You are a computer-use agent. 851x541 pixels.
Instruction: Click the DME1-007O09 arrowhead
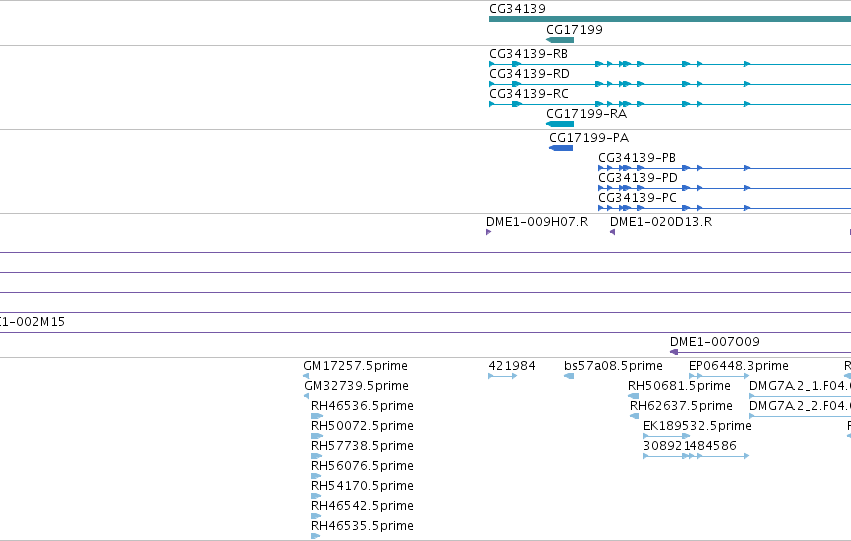tap(674, 352)
